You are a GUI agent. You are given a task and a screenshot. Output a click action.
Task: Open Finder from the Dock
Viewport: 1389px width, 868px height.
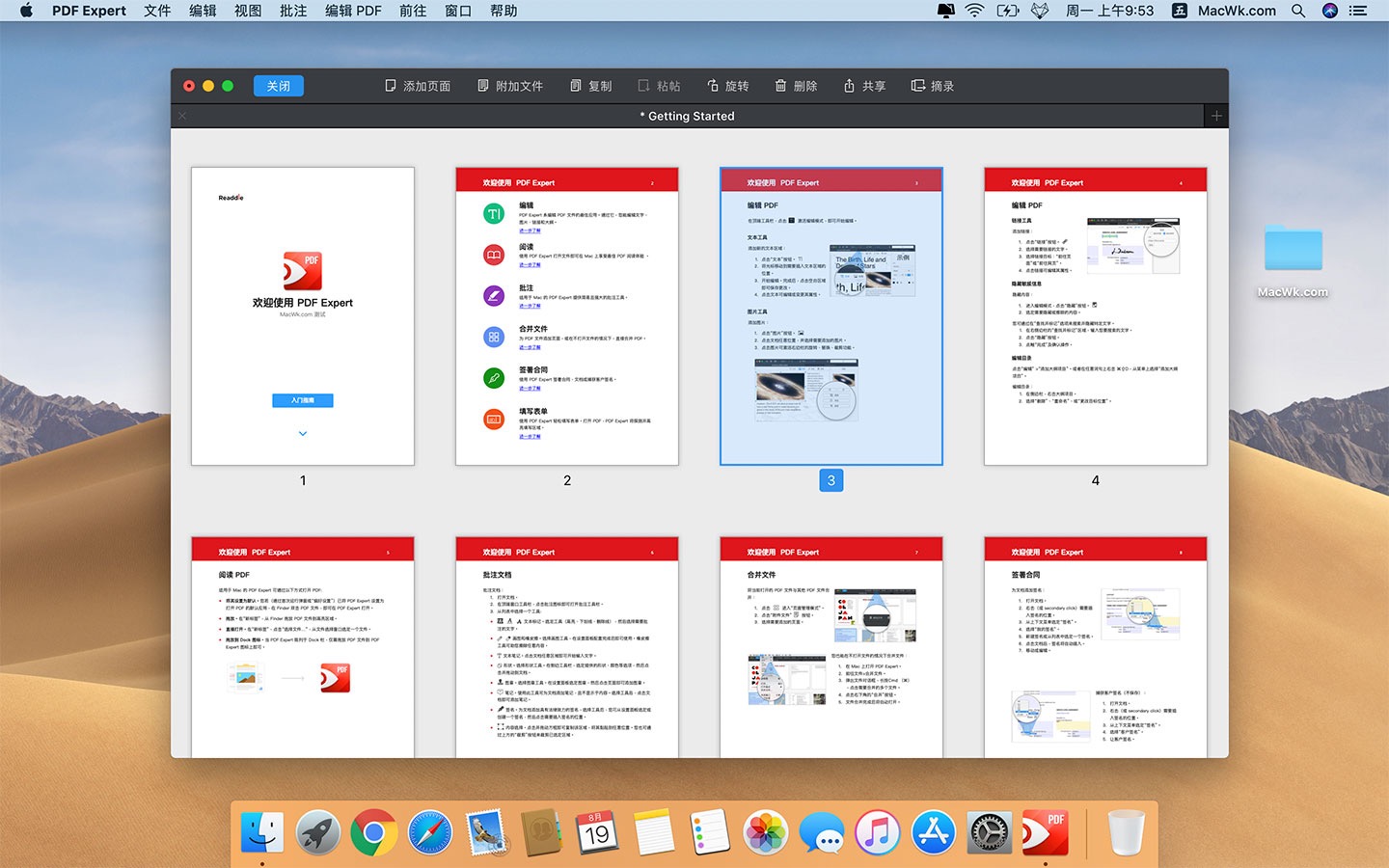click(x=261, y=832)
